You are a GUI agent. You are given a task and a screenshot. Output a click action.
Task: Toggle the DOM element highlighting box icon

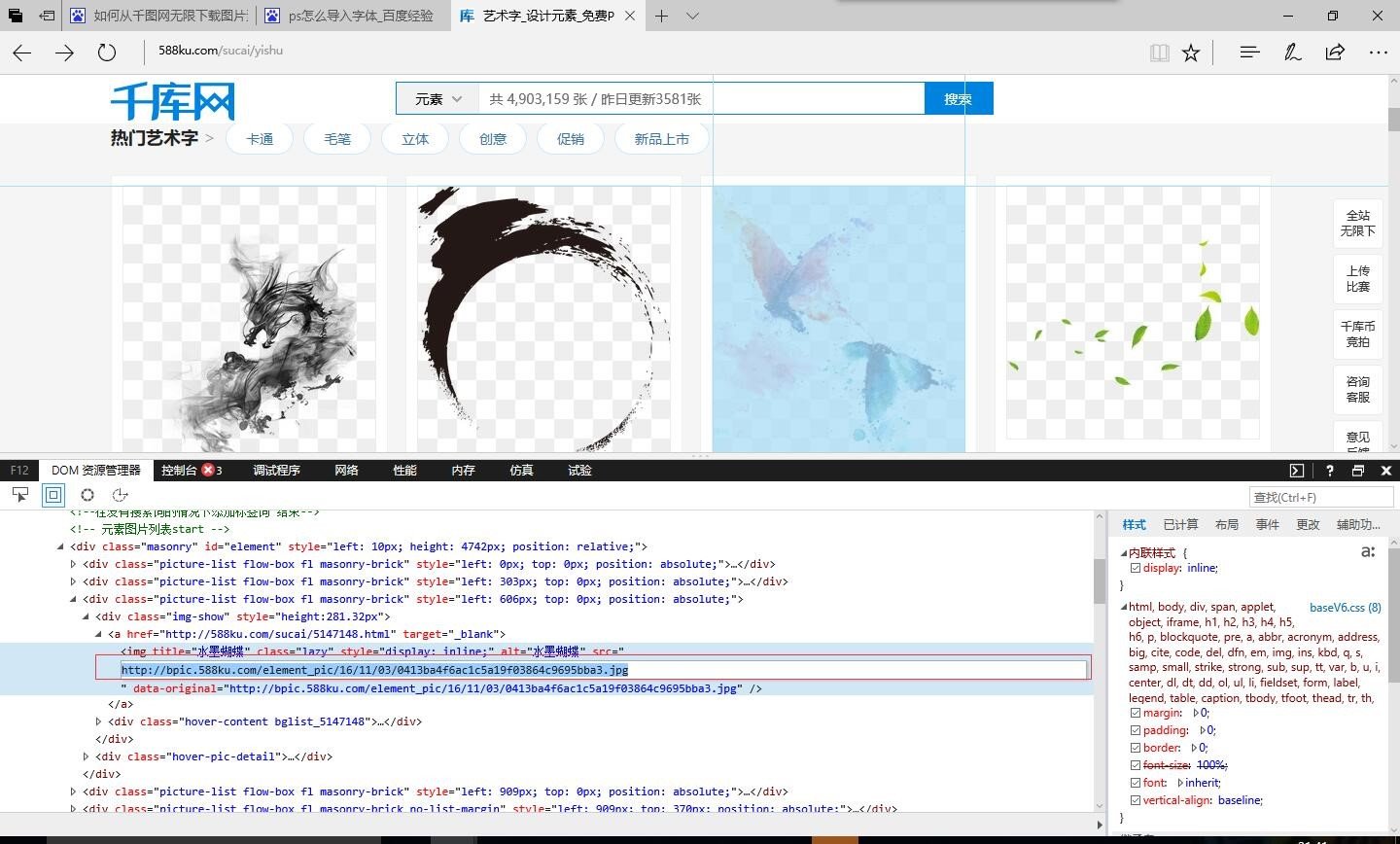pos(53,495)
